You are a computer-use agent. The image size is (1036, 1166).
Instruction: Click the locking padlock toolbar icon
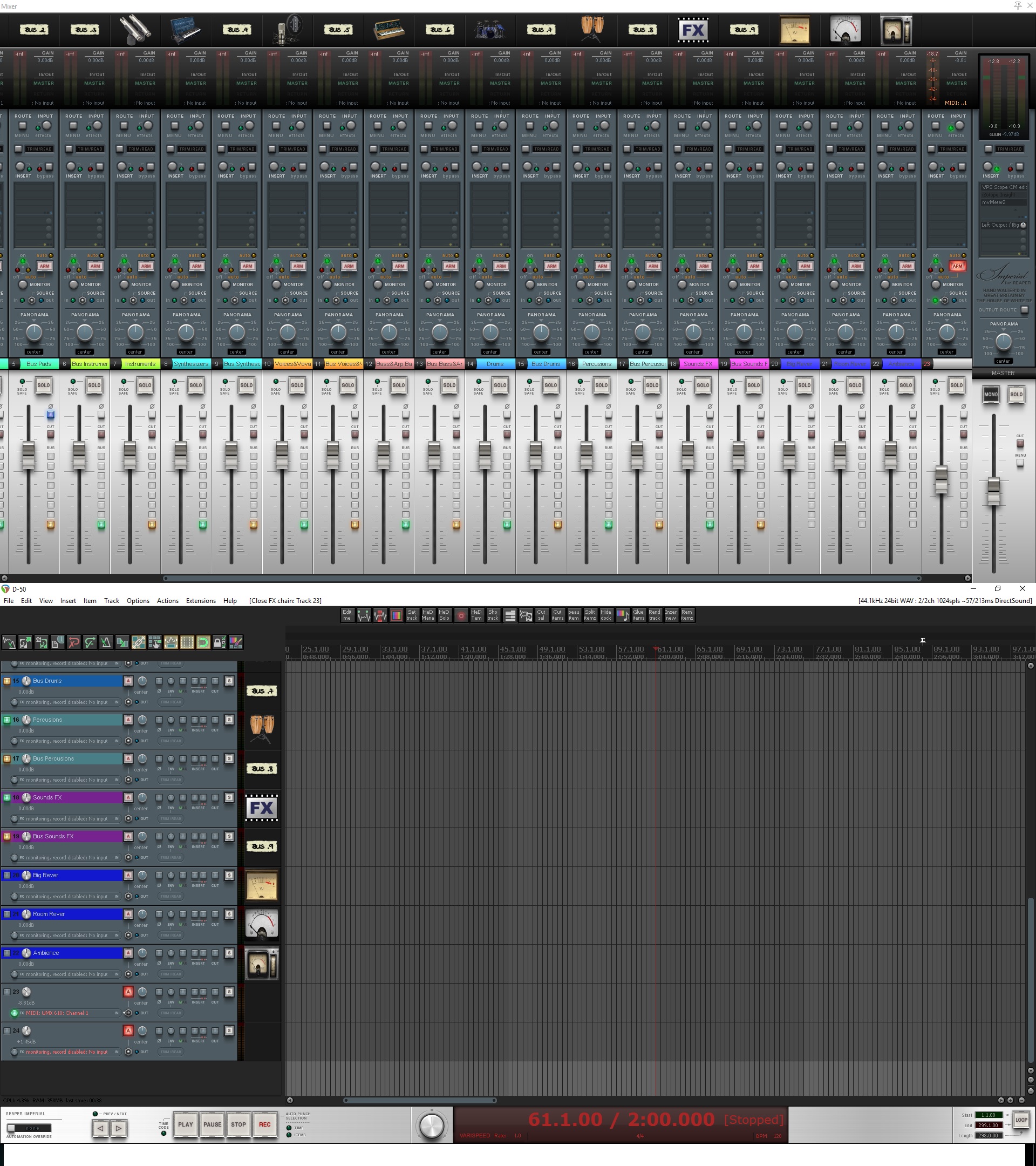click(219, 643)
